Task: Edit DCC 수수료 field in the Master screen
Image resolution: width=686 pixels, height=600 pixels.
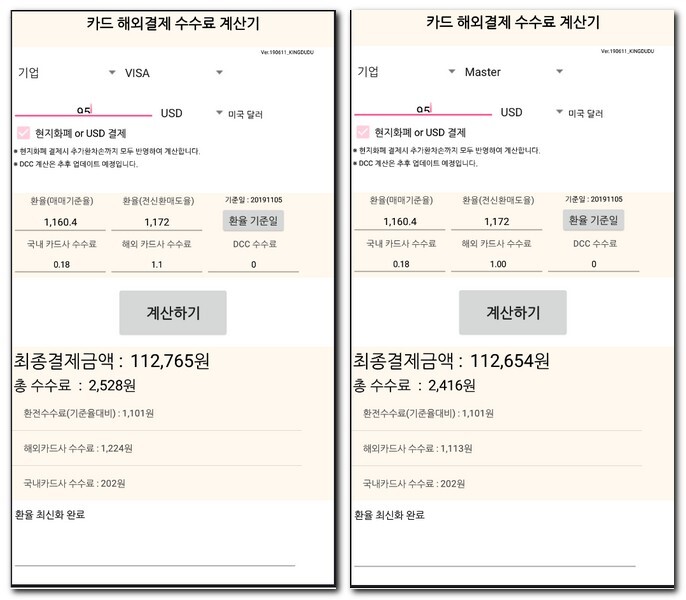Action: 594,264
